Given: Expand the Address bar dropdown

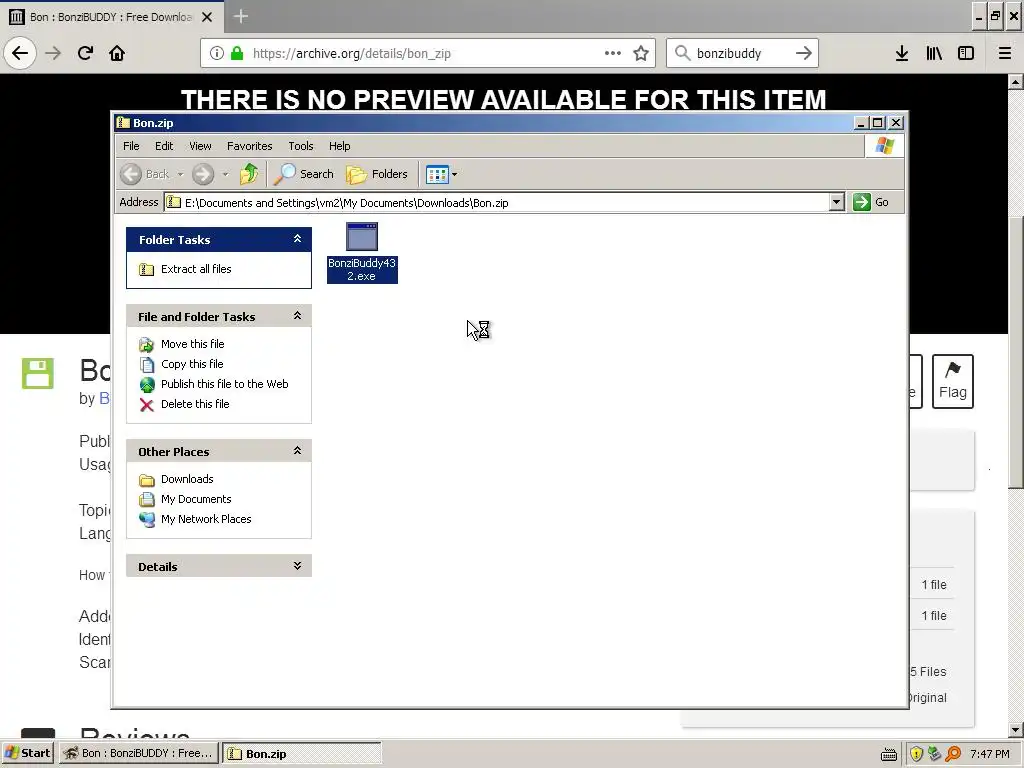Looking at the screenshot, I should (x=837, y=202).
